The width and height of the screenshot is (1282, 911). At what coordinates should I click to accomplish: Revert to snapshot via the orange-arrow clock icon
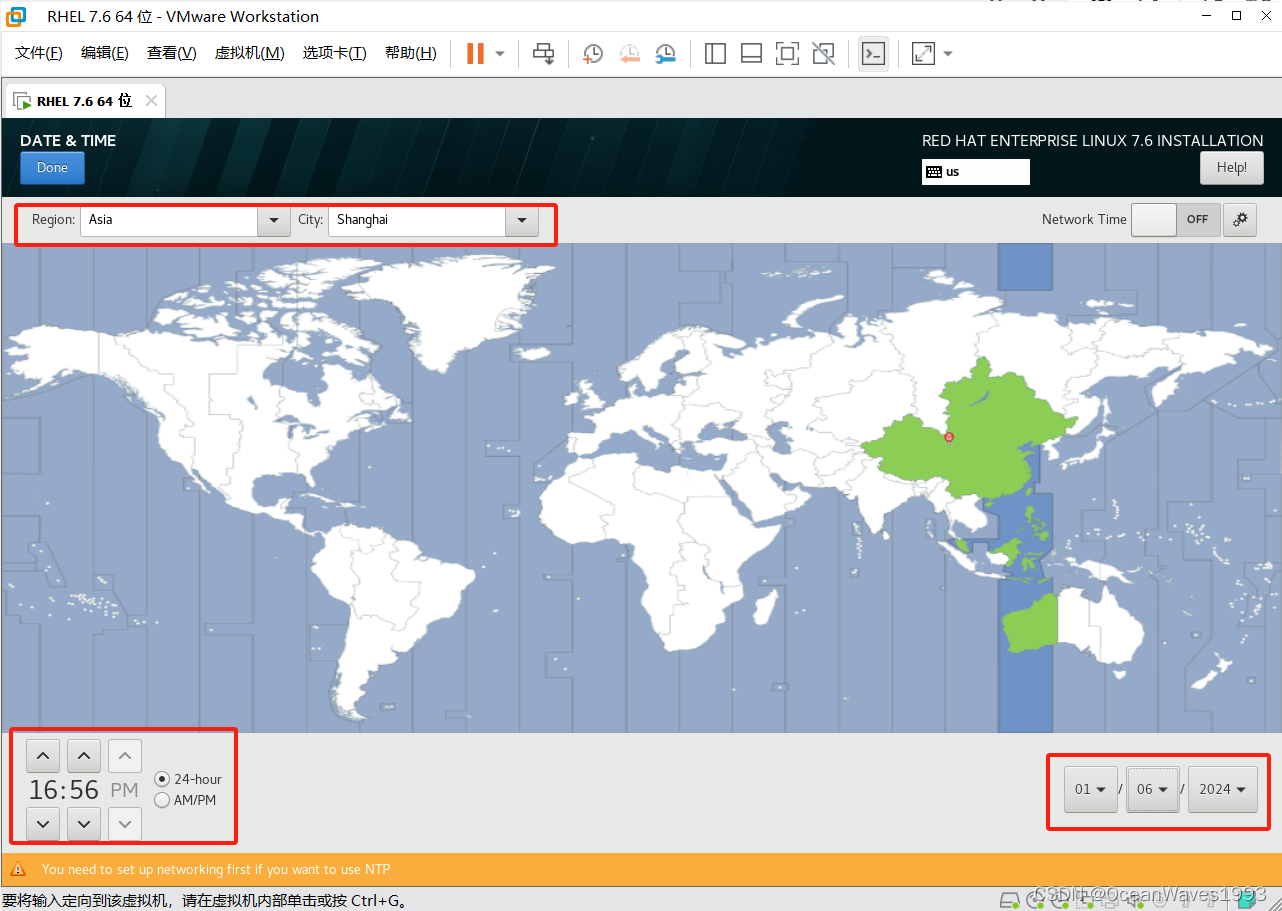coord(629,54)
